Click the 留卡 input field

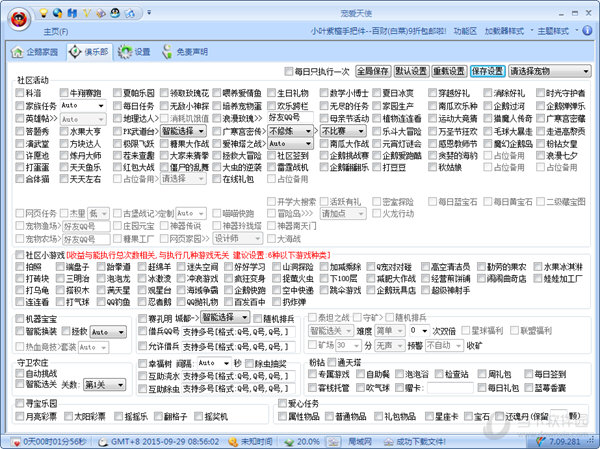coord(450,388)
